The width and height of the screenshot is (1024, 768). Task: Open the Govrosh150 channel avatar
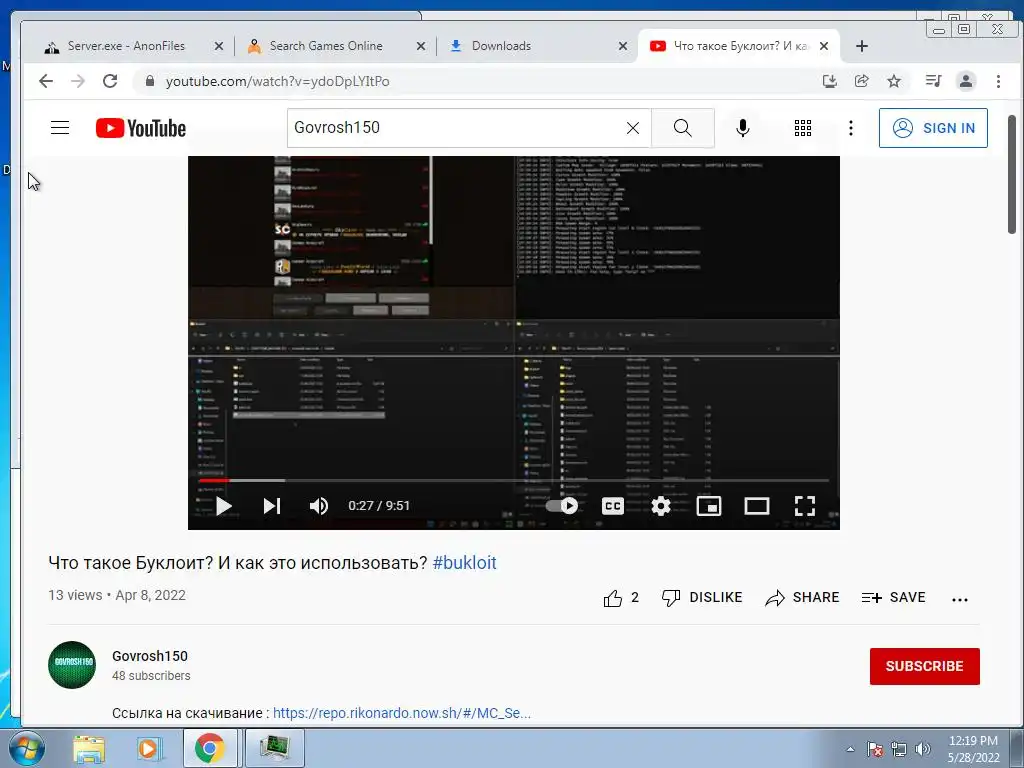tap(72, 665)
